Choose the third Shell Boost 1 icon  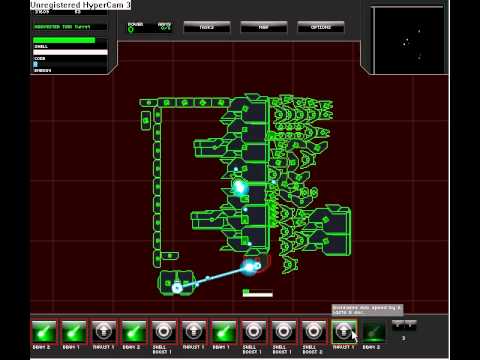coord(284,332)
